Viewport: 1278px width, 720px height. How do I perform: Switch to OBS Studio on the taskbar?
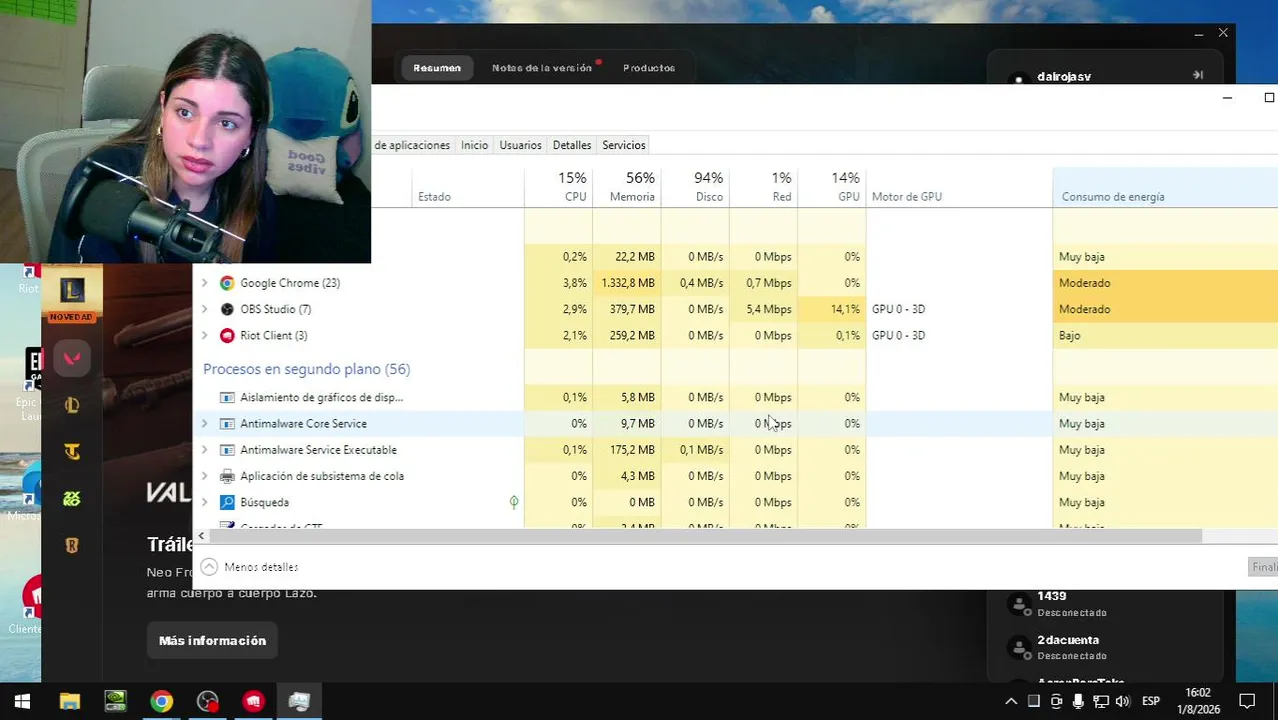(x=207, y=701)
